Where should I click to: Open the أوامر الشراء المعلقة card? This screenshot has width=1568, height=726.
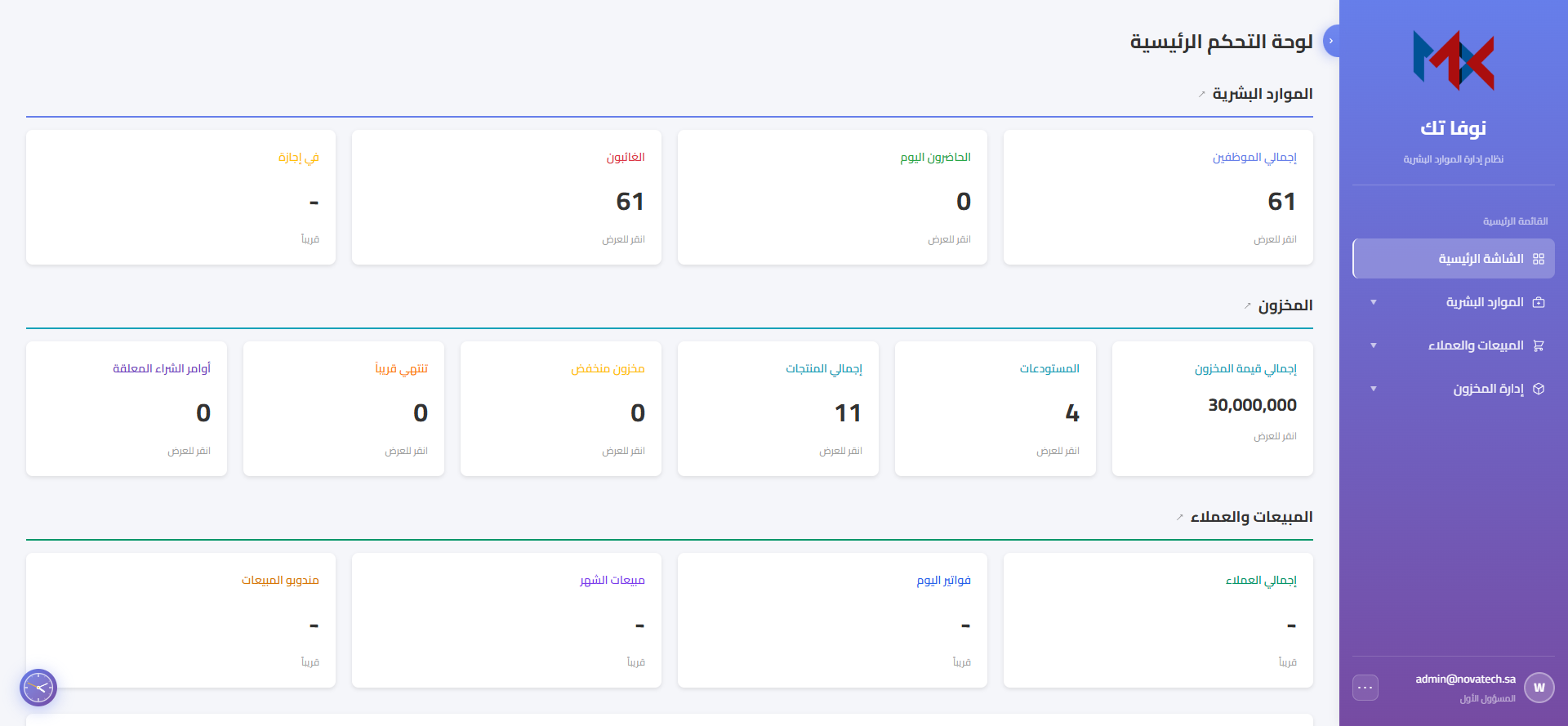(127, 408)
